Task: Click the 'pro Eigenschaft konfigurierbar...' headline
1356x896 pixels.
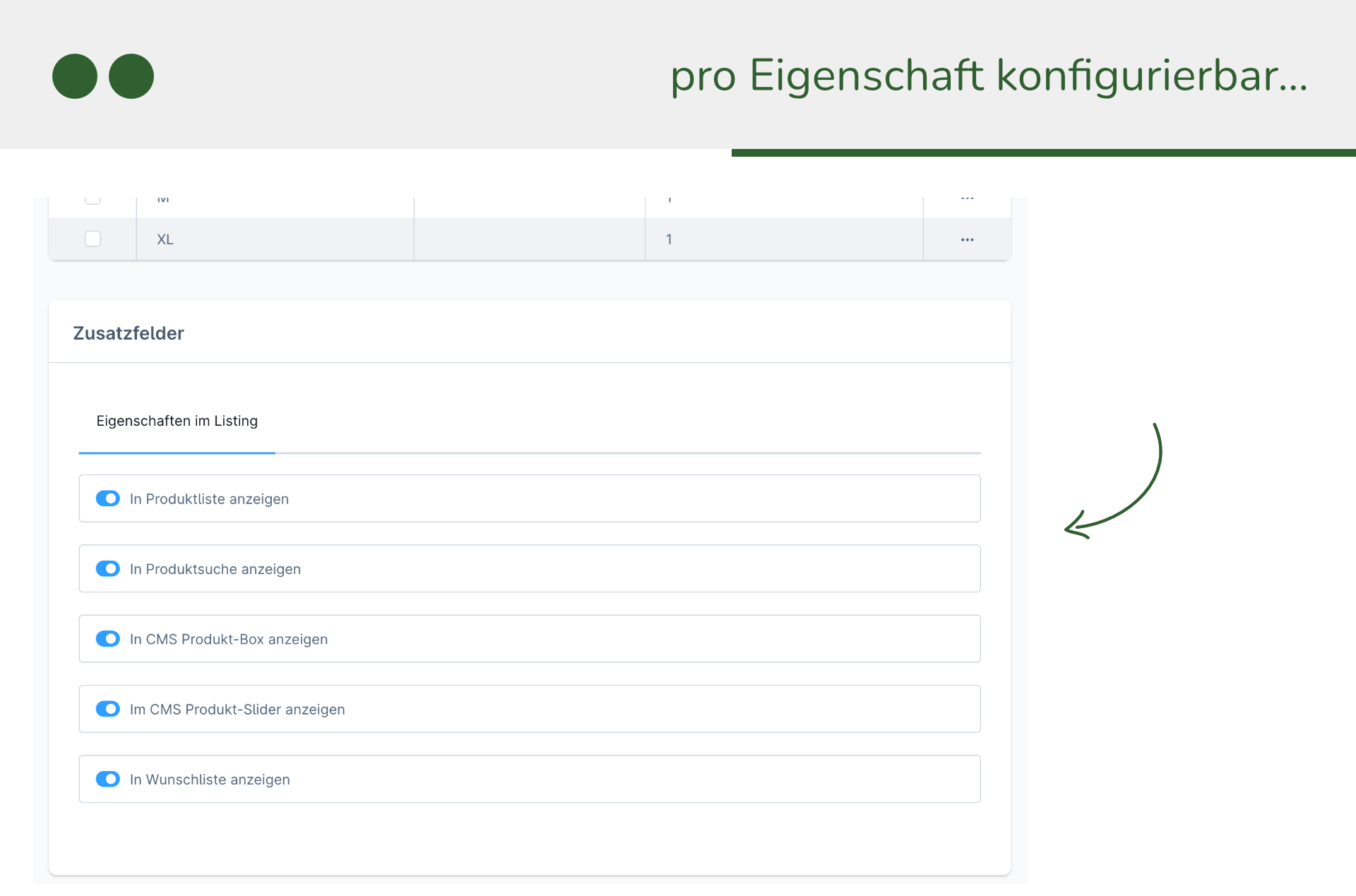Action: pyautogui.click(x=989, y=76)
